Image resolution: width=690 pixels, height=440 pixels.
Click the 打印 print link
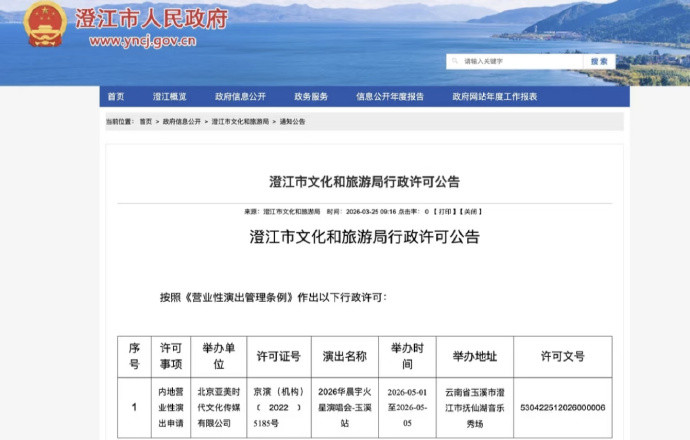pos(445,212)
